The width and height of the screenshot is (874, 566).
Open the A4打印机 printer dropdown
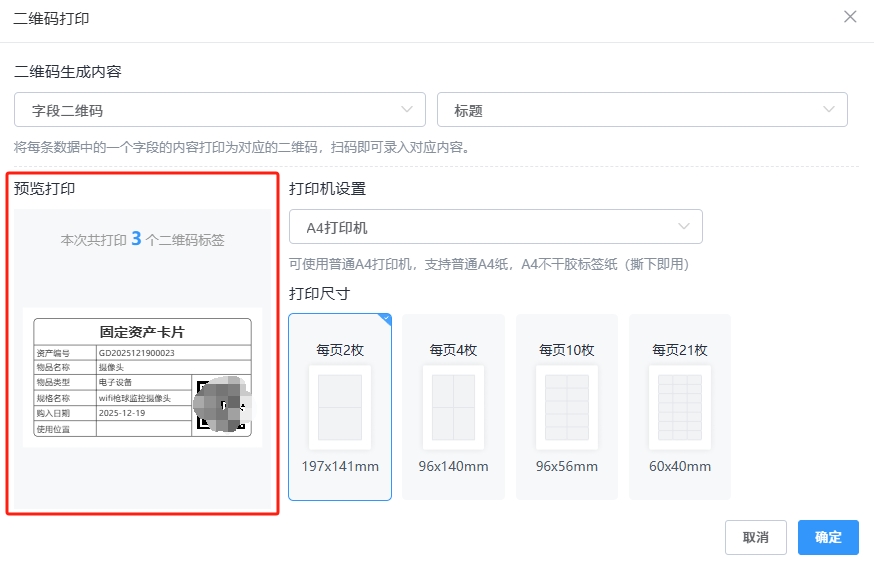click(495, 227)
